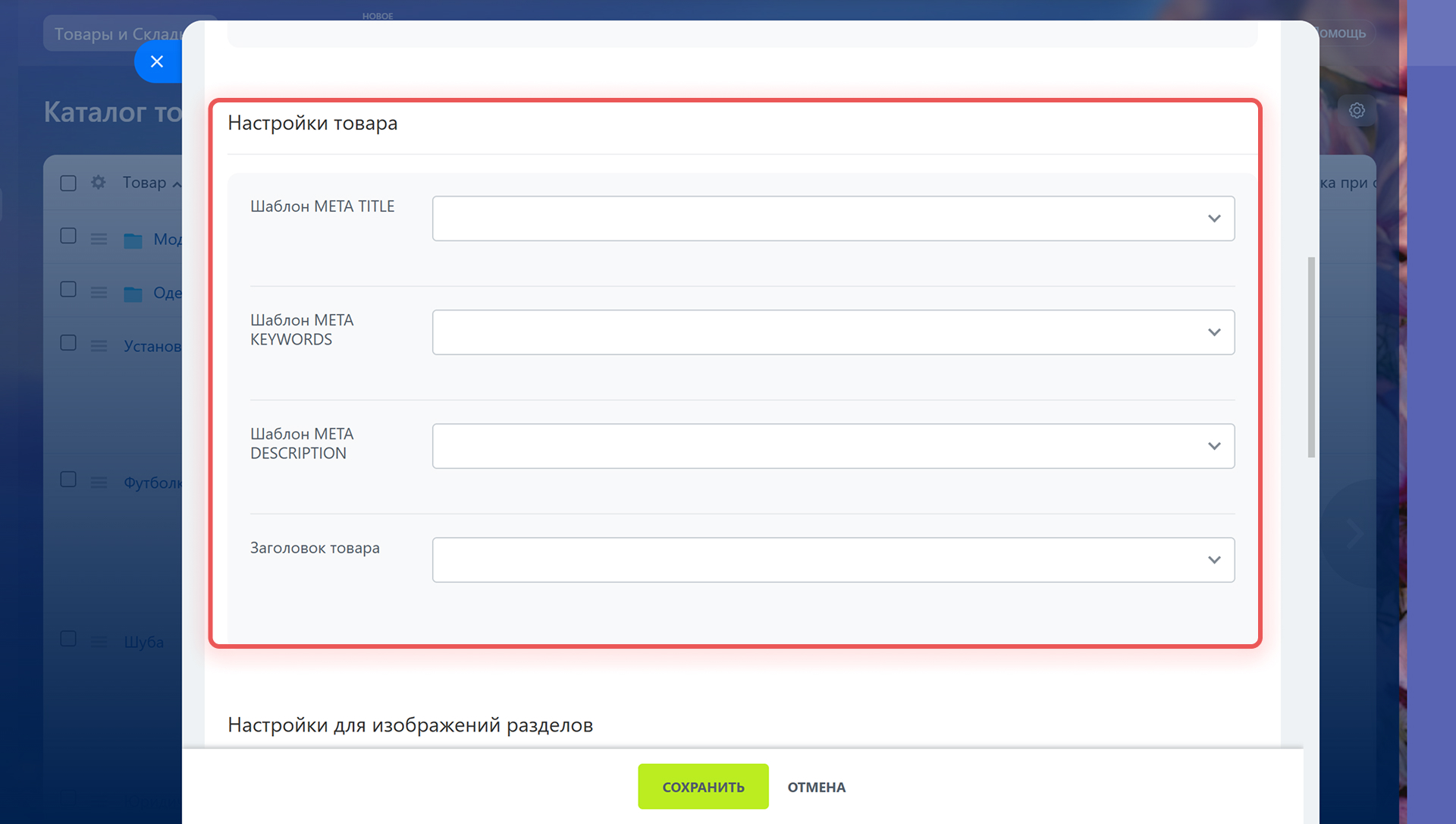Image resolution: width=1456 pixels, height=824 pixels.
Task: Click the Шаблон META TITLE label
Action: [322, 206]
